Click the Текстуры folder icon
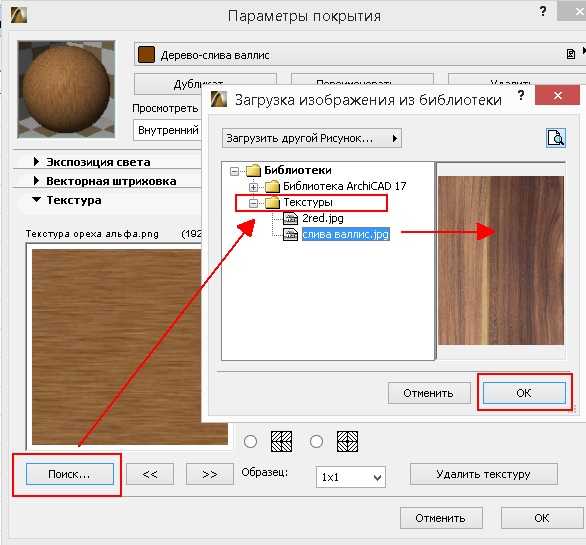This screenshot has width=586, height=545. (272, 203)
